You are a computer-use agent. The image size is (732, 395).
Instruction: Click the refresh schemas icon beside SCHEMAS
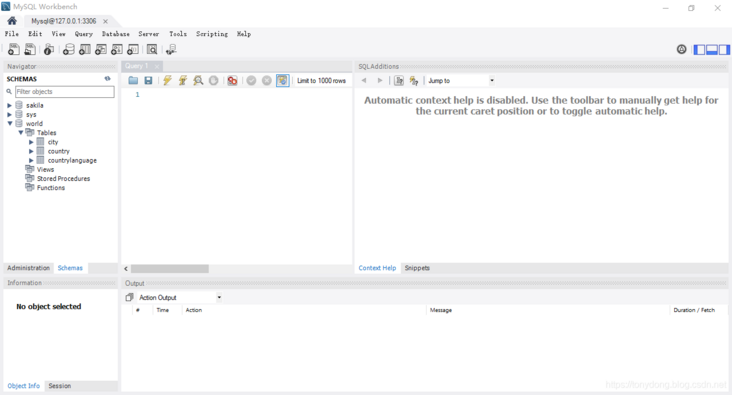pos(107,78)
